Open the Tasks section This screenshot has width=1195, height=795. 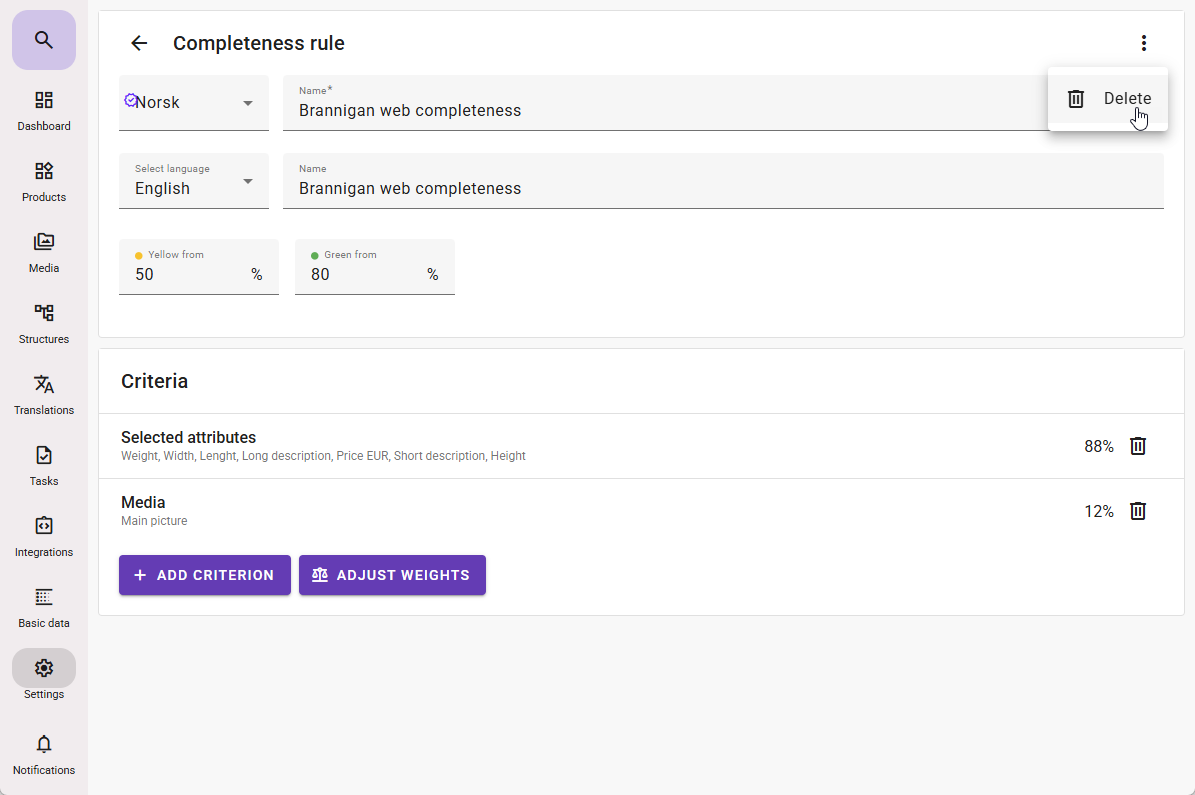tap(44, 465)
